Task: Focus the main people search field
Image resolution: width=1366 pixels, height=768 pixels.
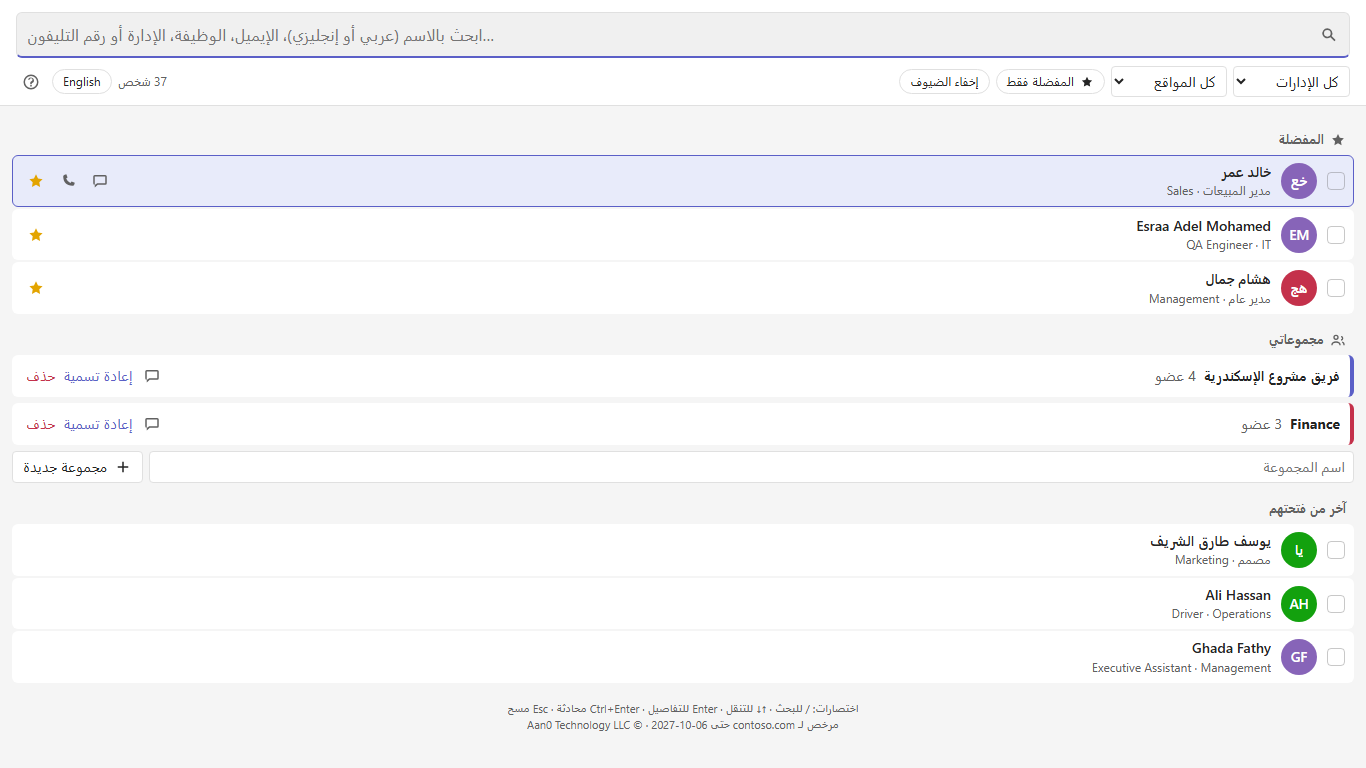Action: click(683, 35)
